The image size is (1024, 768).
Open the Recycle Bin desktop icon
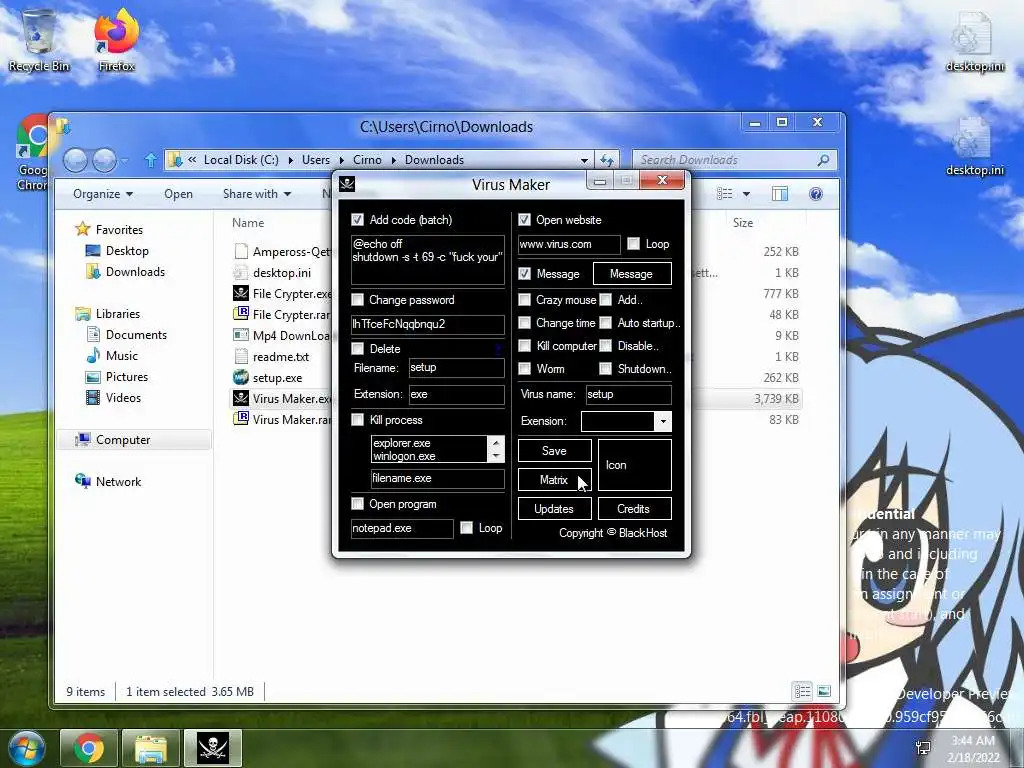39,39
